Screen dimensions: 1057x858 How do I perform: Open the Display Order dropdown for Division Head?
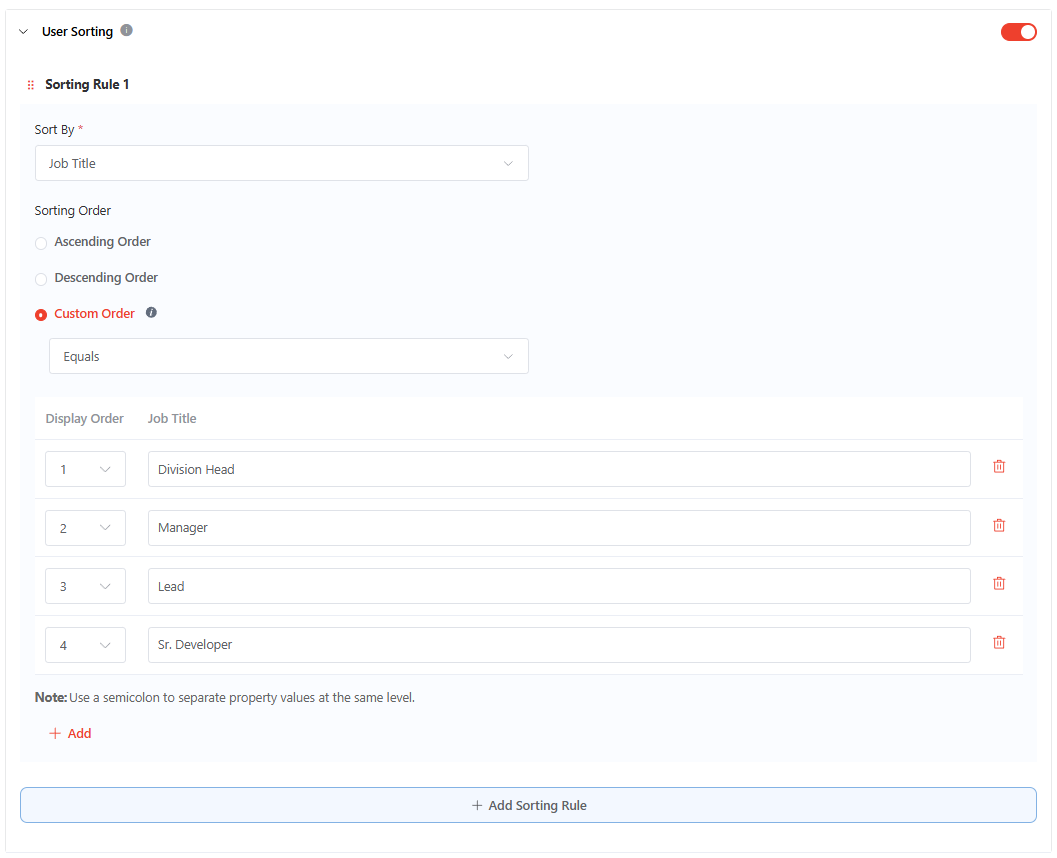[x=85, y=468]
